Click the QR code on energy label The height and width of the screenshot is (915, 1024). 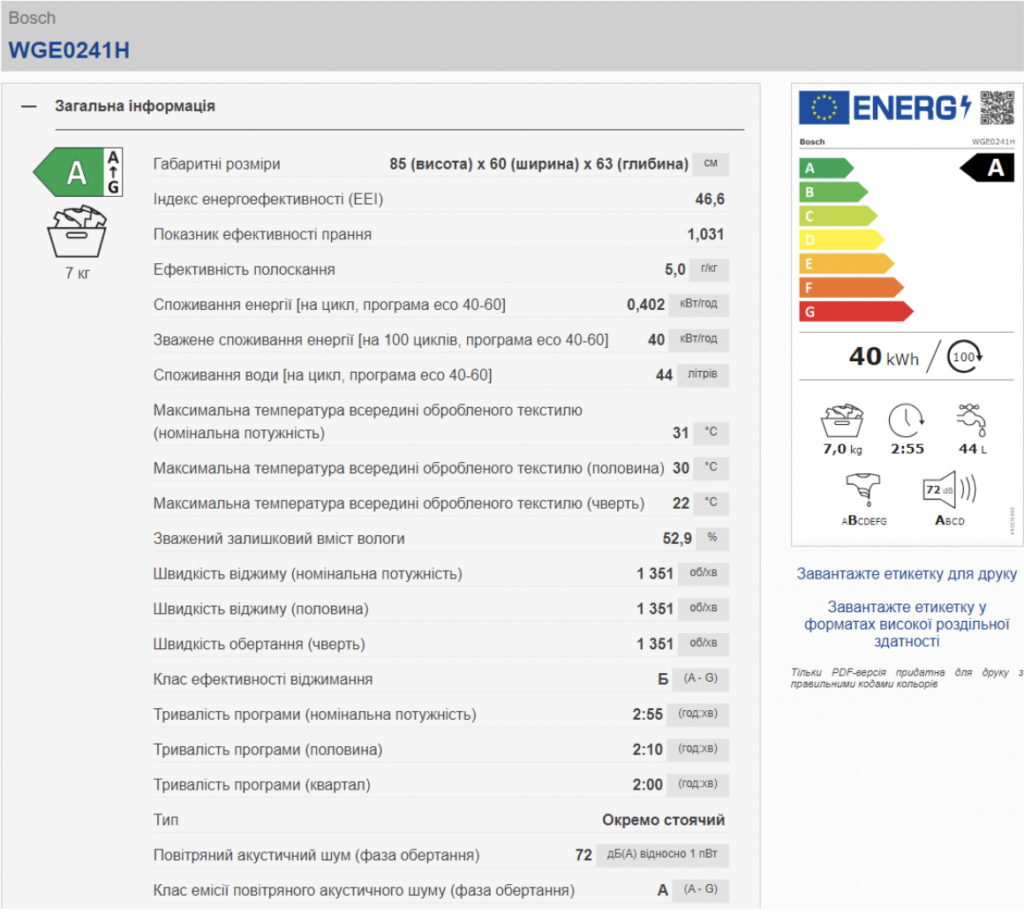pyautogui.click(x=997, y=108)
